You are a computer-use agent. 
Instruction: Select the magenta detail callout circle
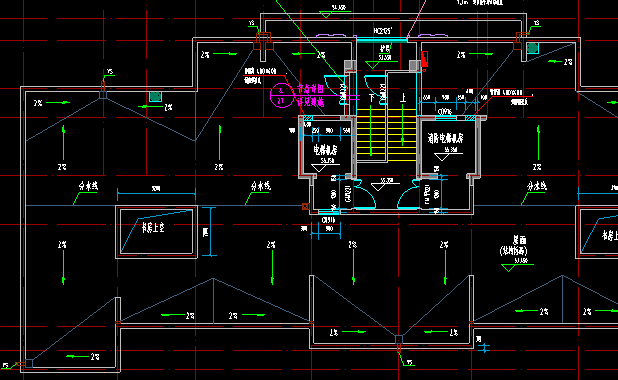point(281,95)
